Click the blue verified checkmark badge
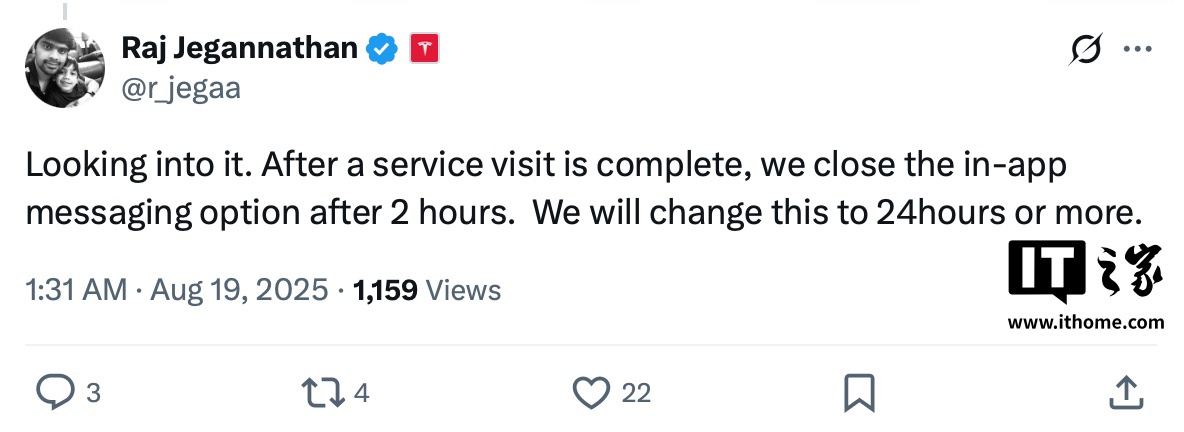The width and height of the screenshot is (1184, 432). point(383,47)
